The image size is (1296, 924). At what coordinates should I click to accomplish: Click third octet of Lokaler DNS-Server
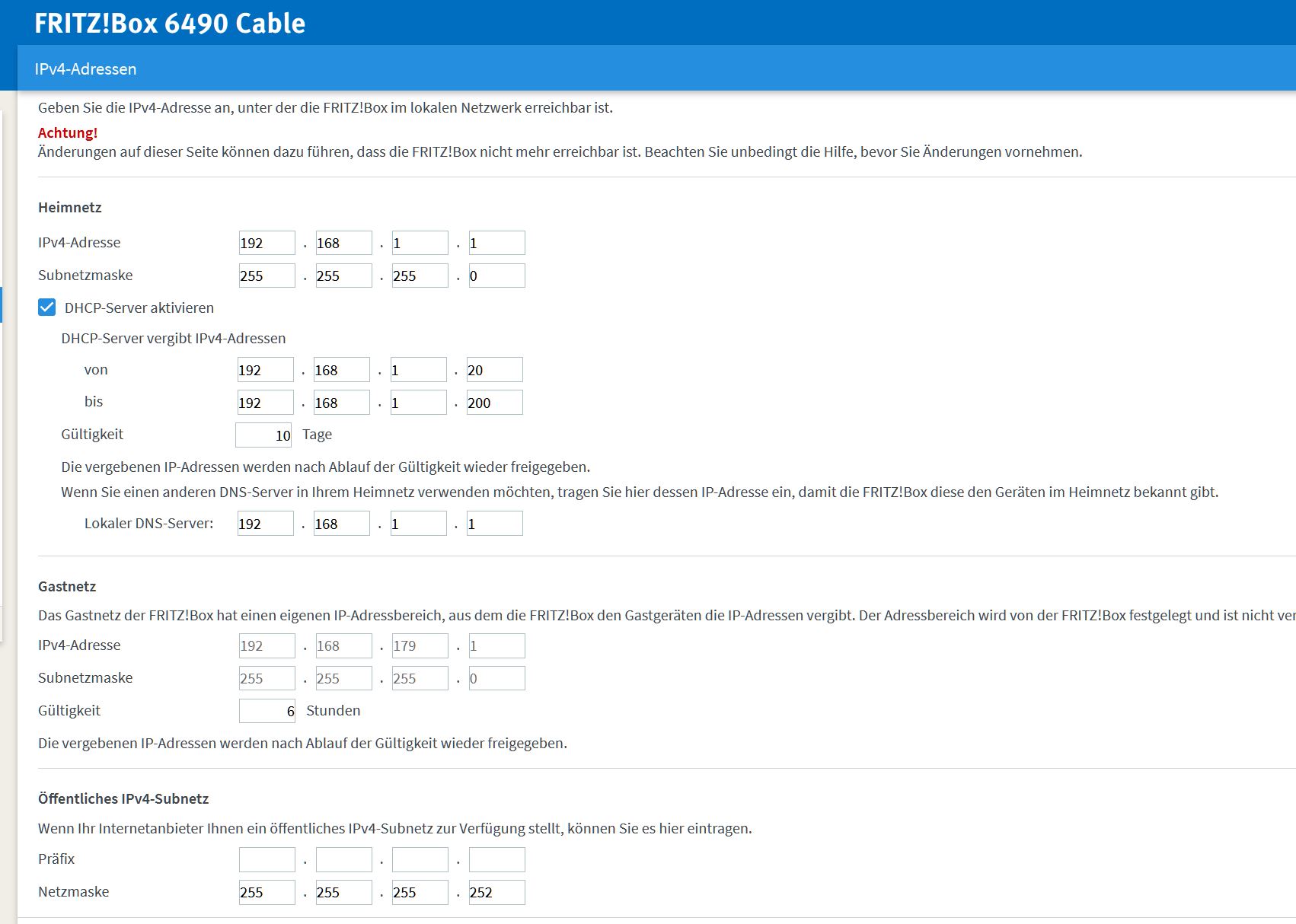click(418, 524)
